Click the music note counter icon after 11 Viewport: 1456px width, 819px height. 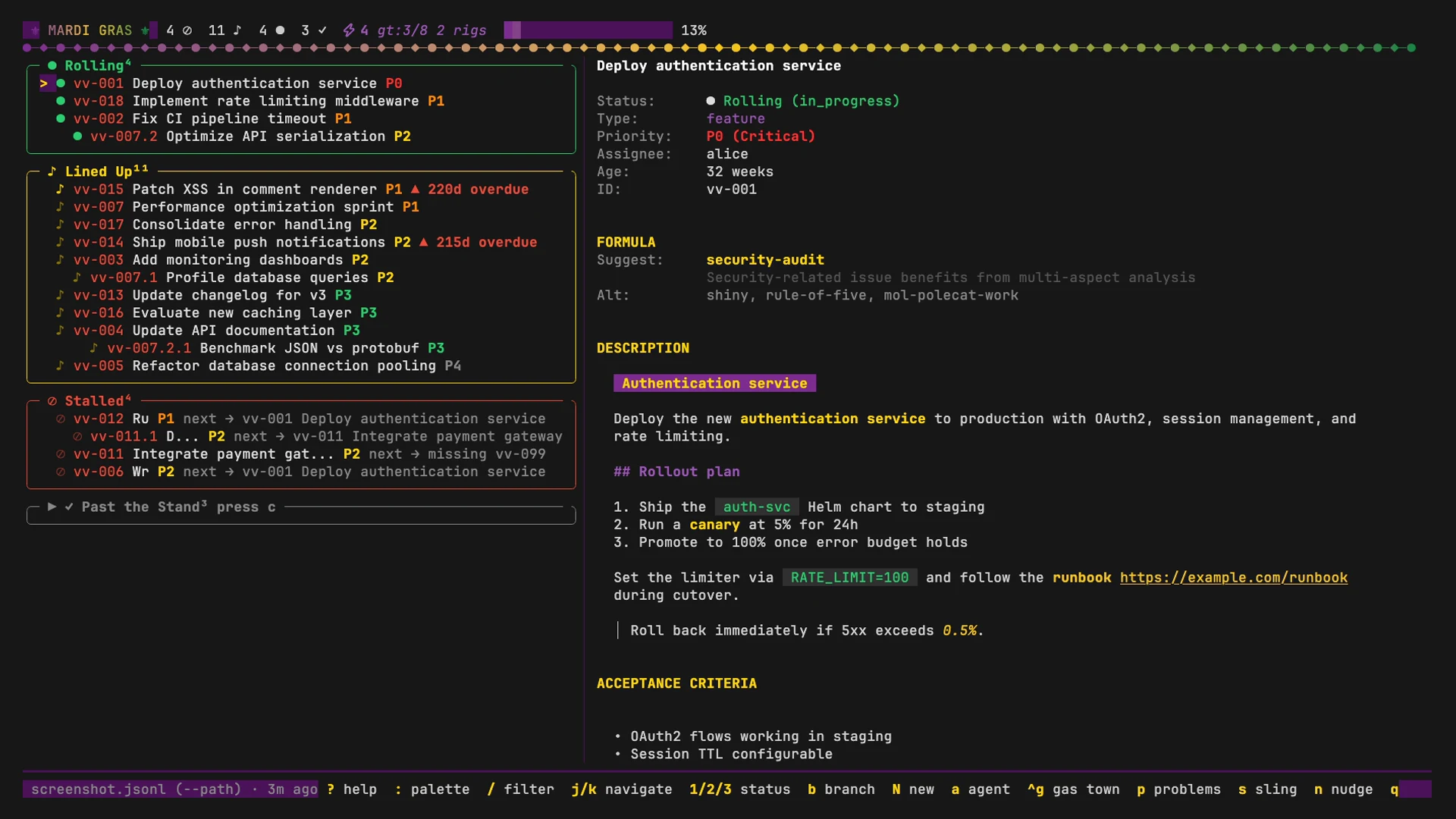point(237,30)
